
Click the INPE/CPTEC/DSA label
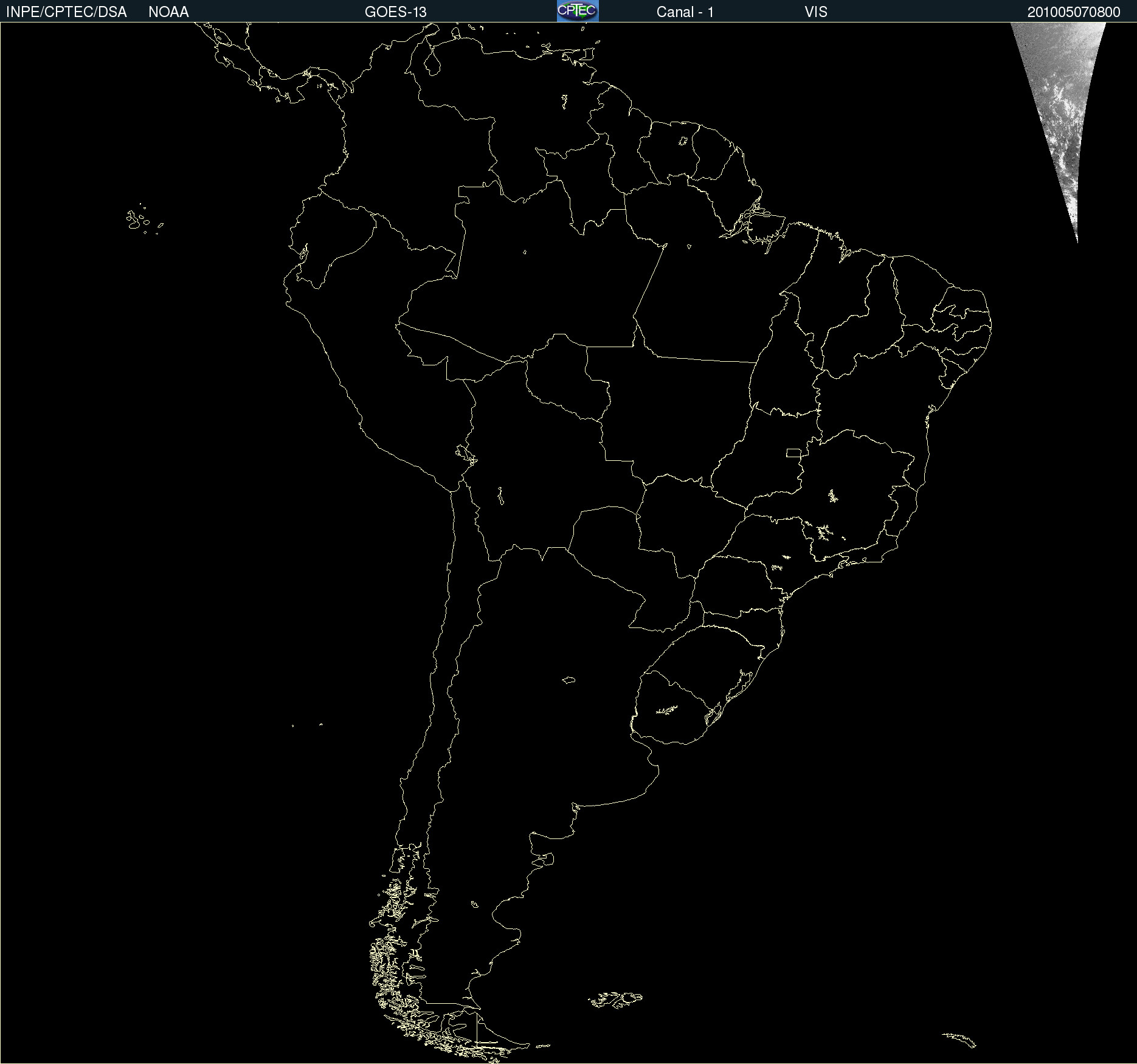coord(66,12)
